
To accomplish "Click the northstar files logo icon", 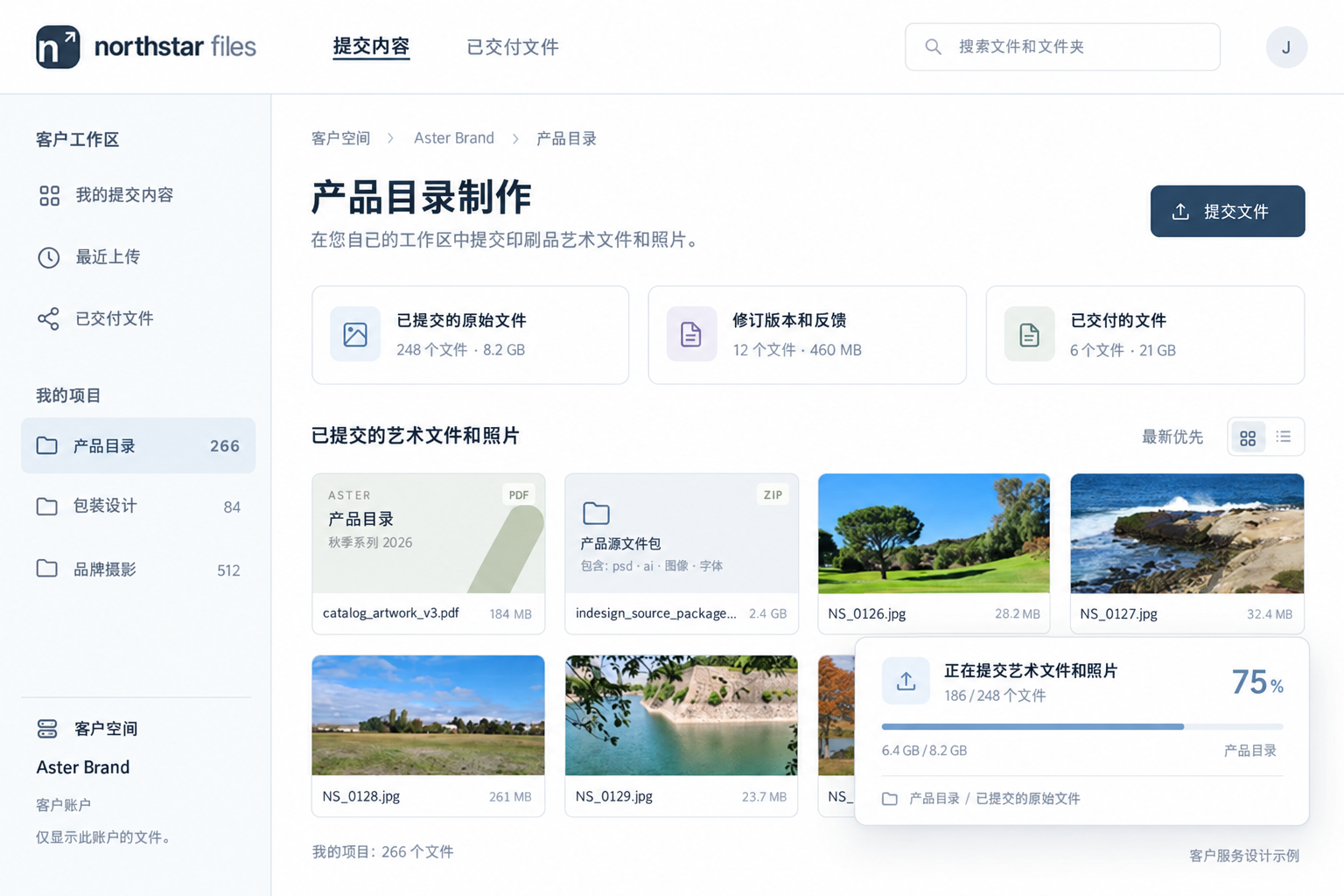I will 58,46.
